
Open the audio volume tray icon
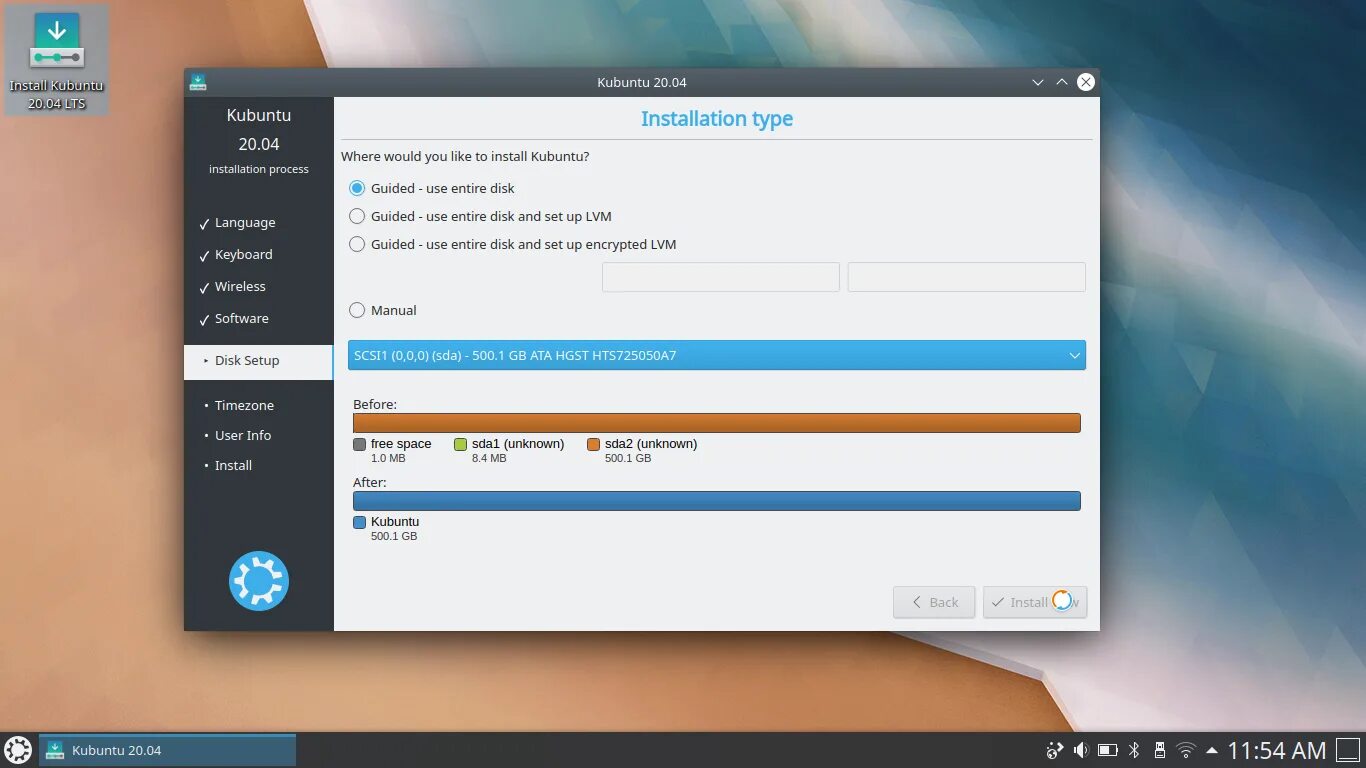(x=1080, y=750)
